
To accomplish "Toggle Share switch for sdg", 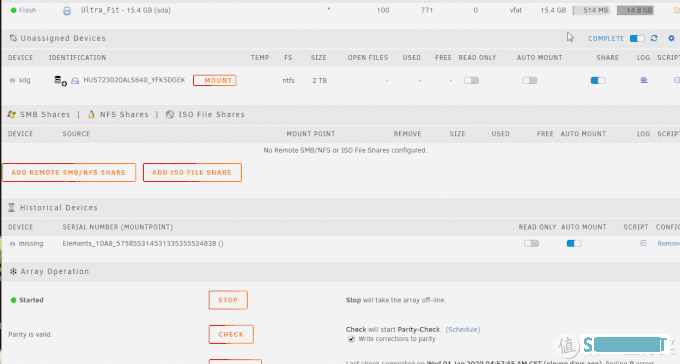I will (598, 80).
